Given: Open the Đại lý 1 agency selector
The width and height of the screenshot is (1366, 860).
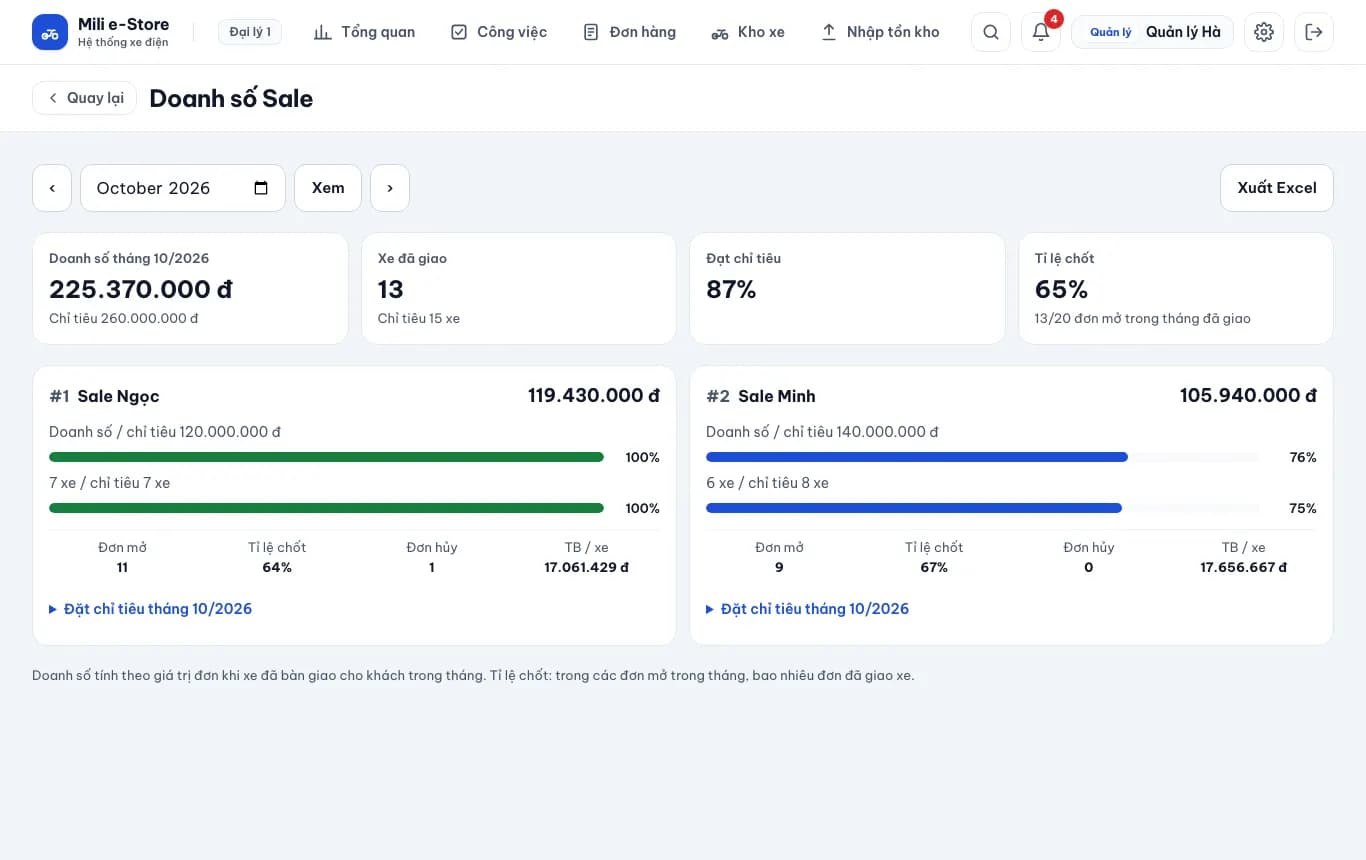Looking at the screenshot, I should point(250,32).
